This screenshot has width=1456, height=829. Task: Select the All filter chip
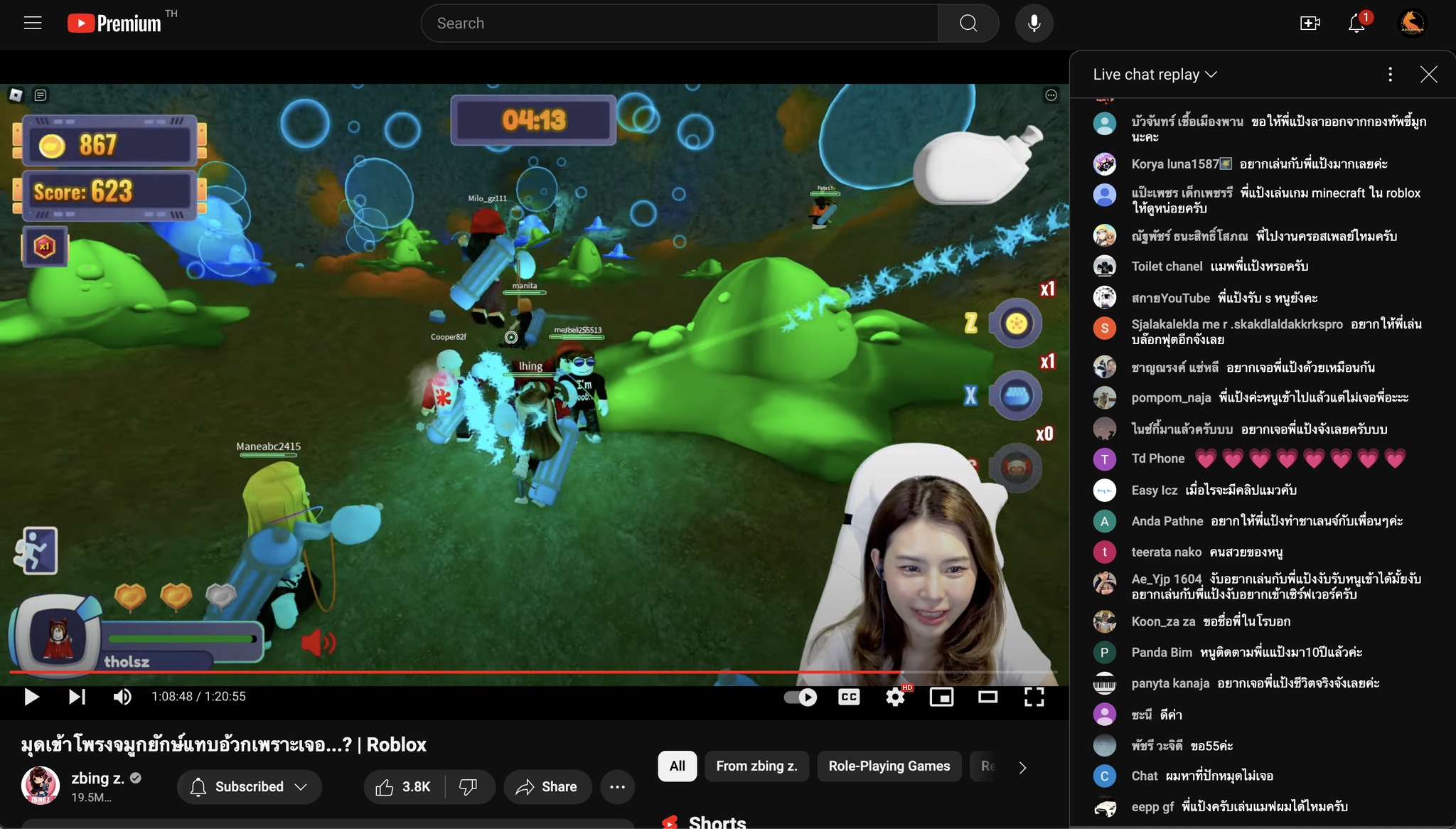tap(677, 766)
